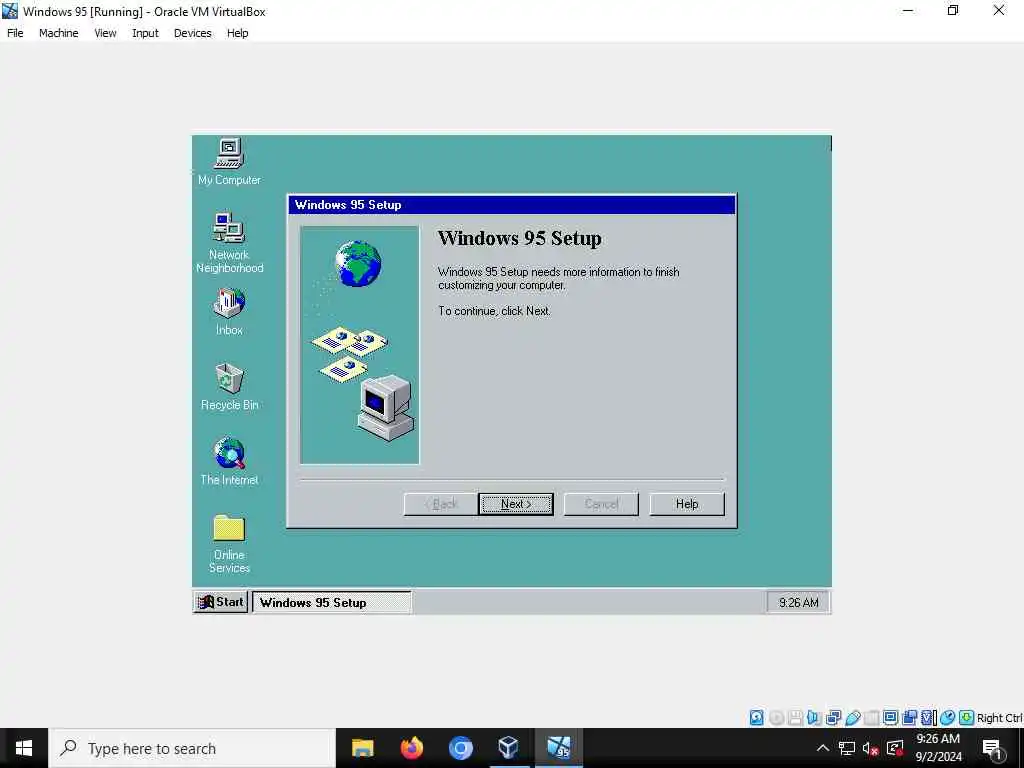Launch Chrome from the host taskbar
Image resolution: width=1024 pixels, height=768 pixels.
pos(460,748)
